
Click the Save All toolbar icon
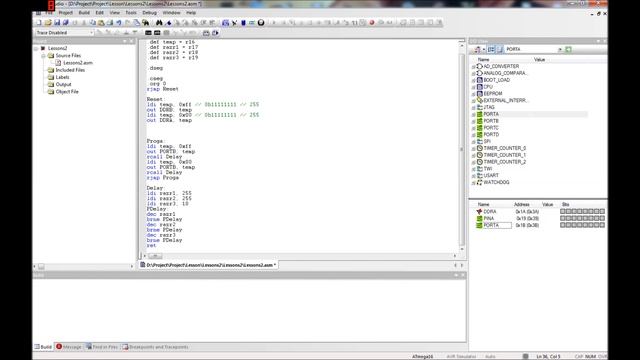pyautogui.click(x=65, y=23)
